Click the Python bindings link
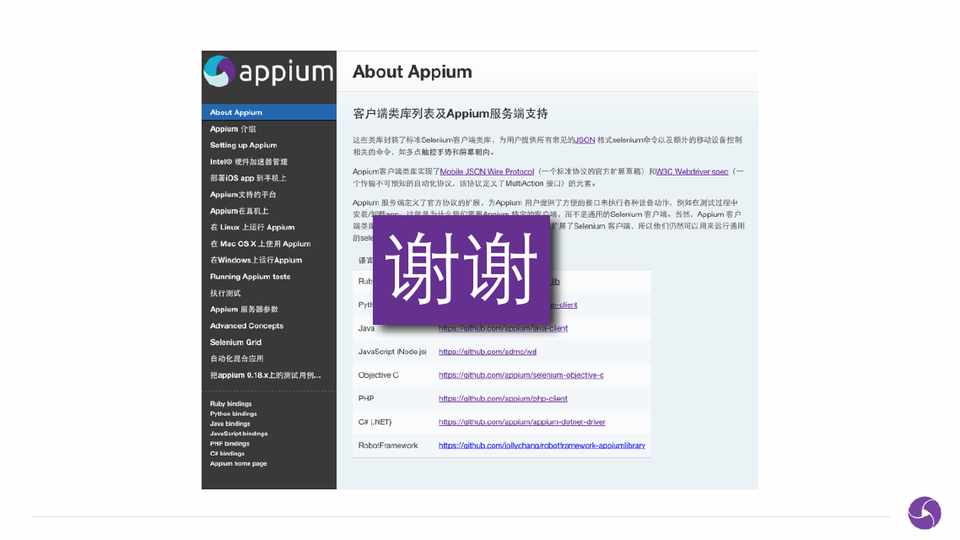960x540 pixels. pyautogui.click(x=233, y=414)
